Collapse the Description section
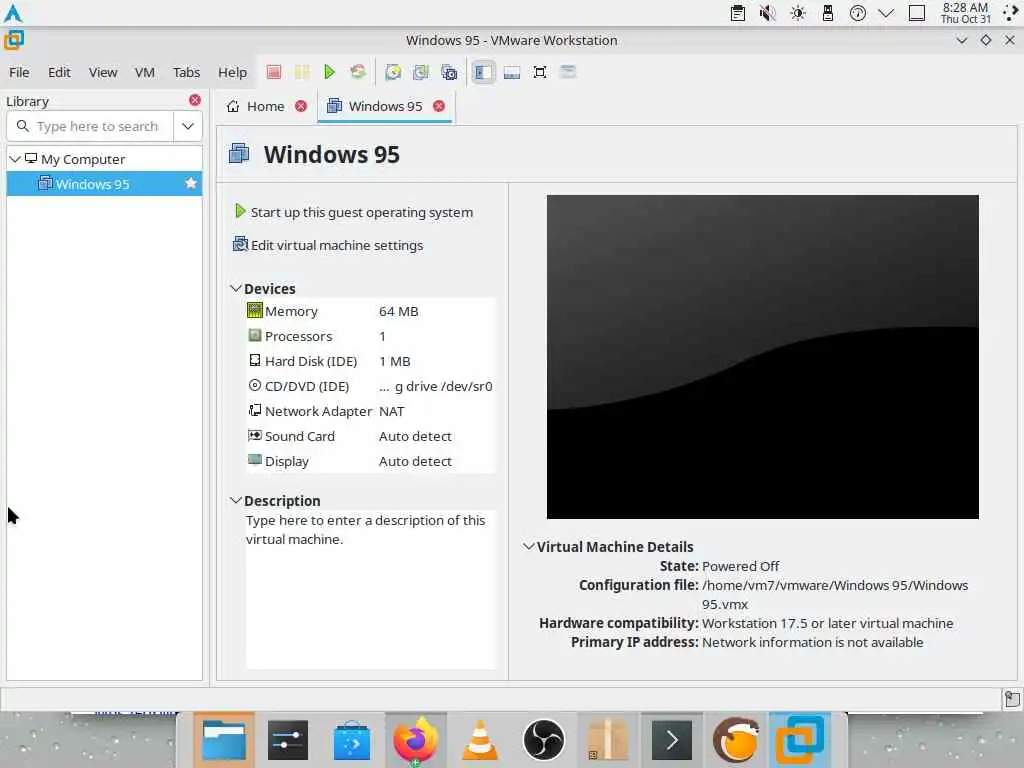 (x=236, y=500)
